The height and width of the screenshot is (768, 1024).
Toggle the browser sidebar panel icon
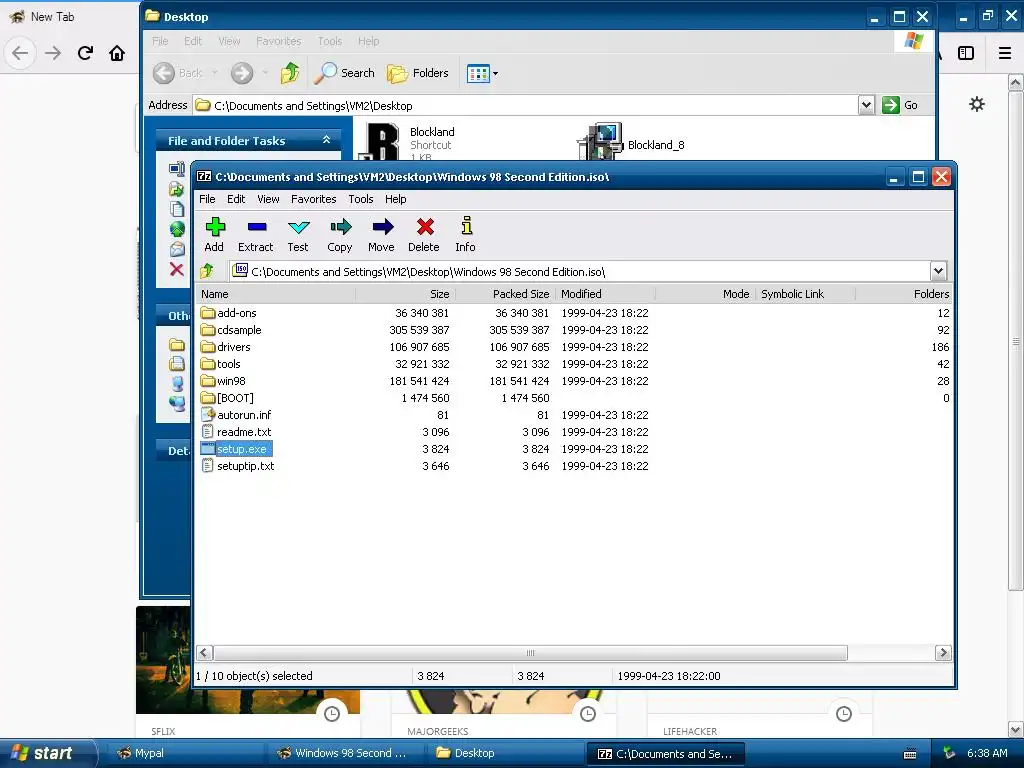coord(966,53)
